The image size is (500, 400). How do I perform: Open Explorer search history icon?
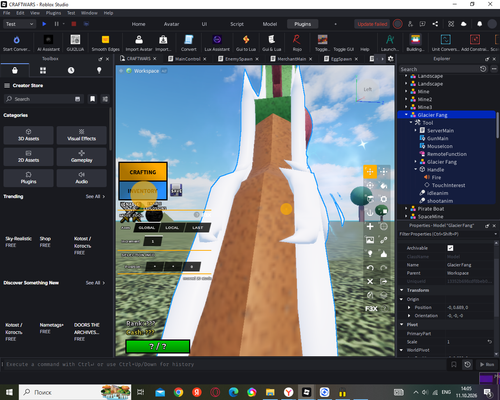[483, 69]
